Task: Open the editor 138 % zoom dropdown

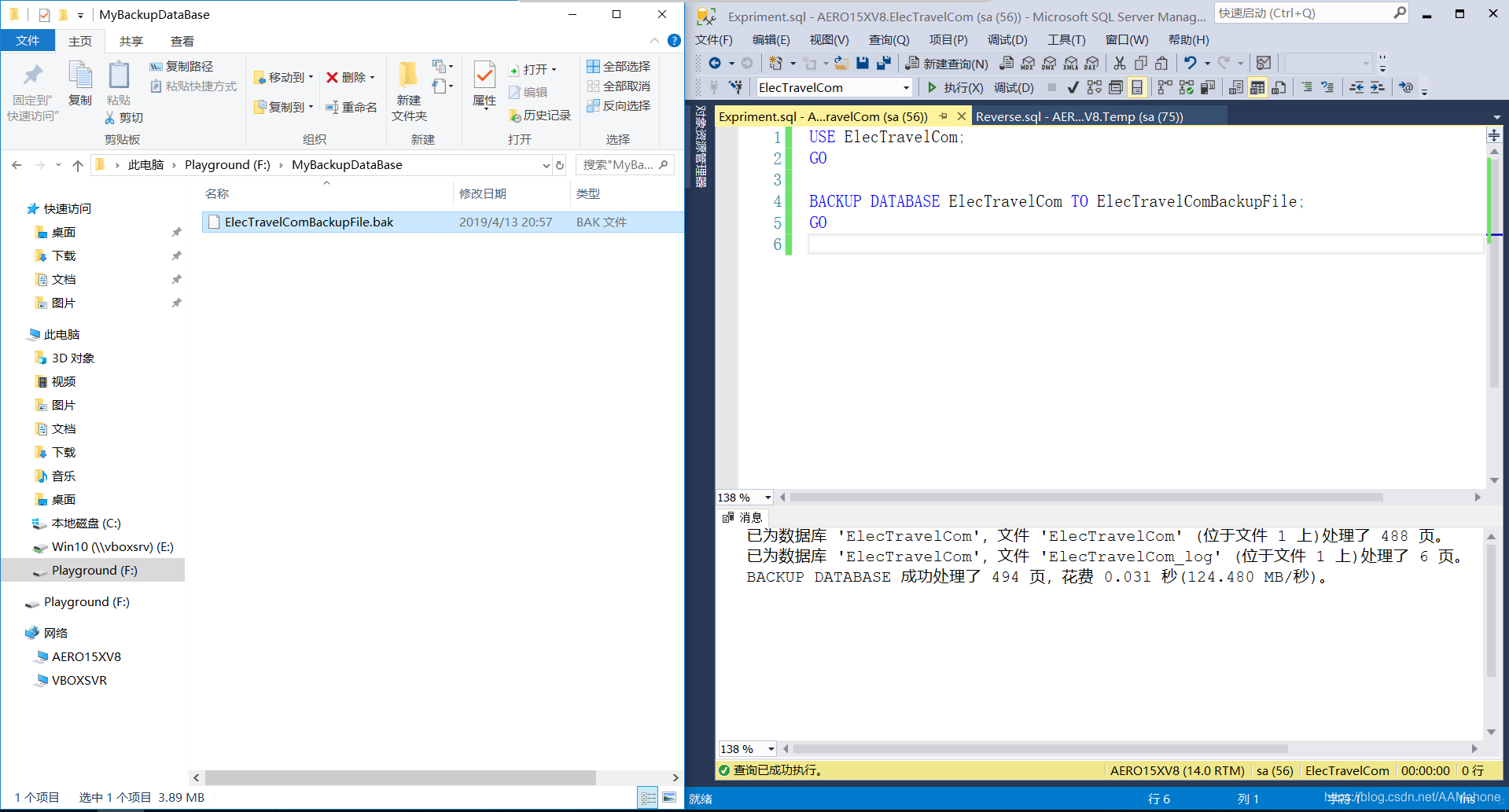Action: [768, 498]
